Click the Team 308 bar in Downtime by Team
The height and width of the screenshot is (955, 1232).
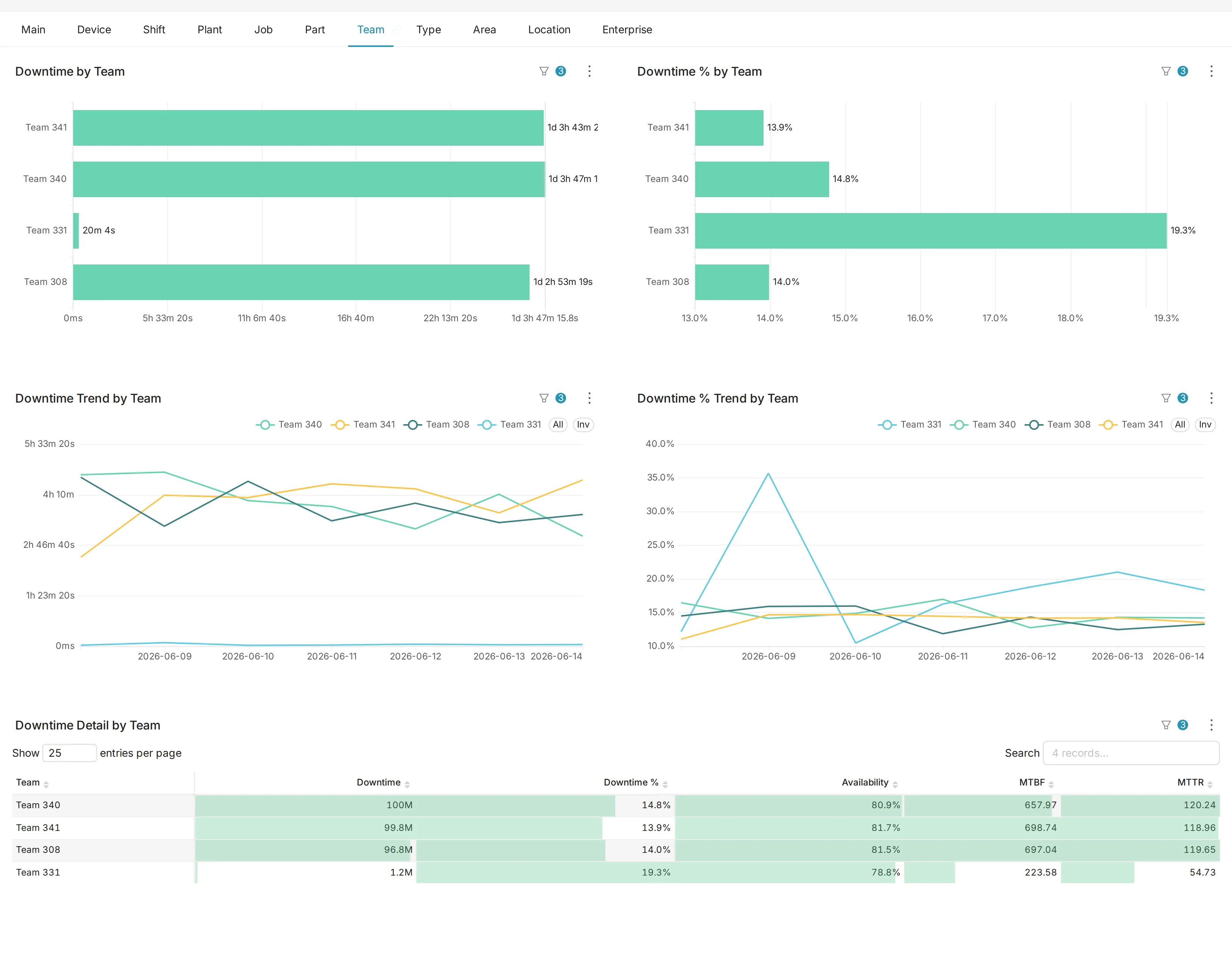301,282
